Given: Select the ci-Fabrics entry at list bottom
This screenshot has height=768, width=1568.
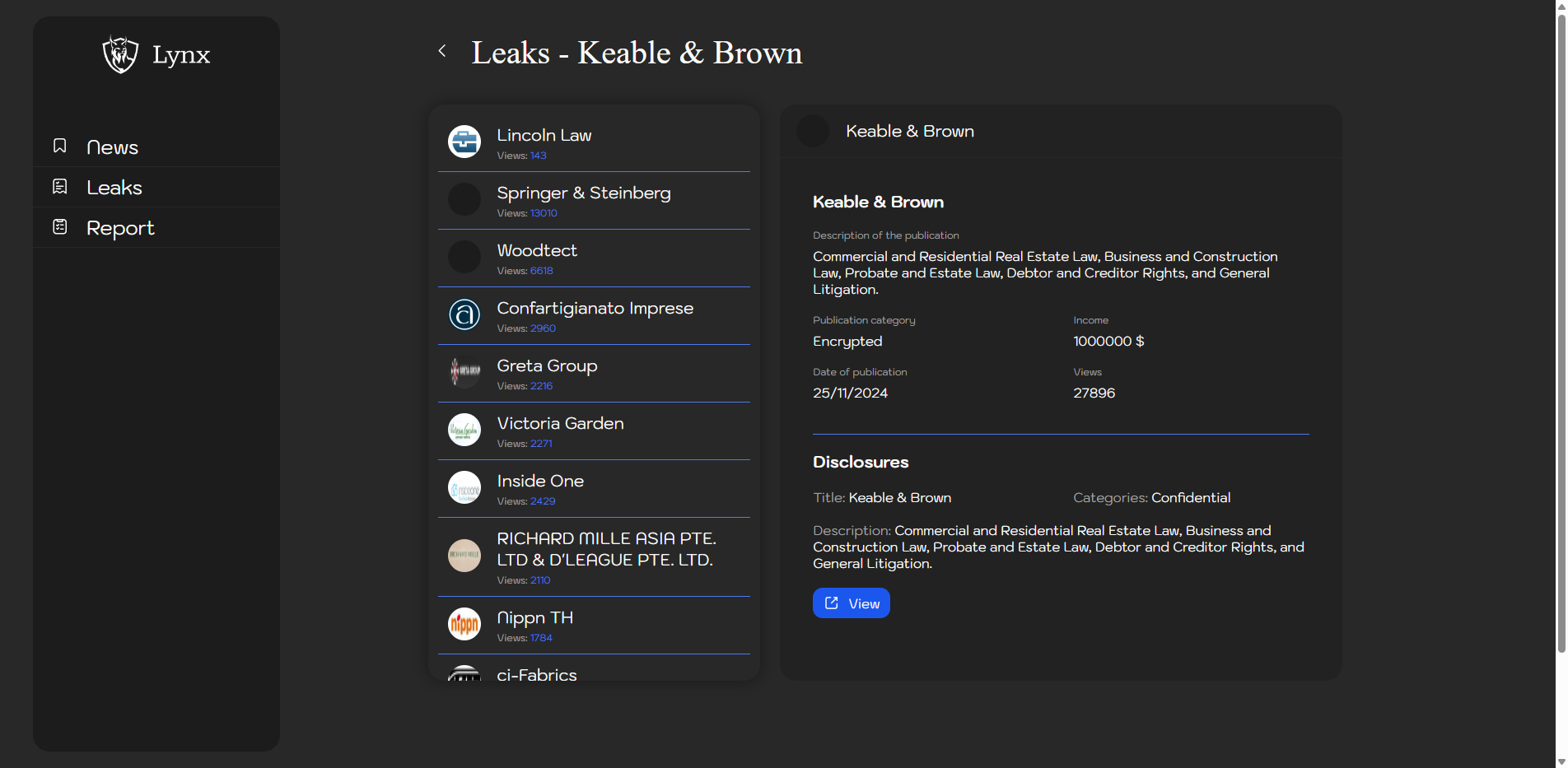Looking at the screenshot, I should coord(537,674).
